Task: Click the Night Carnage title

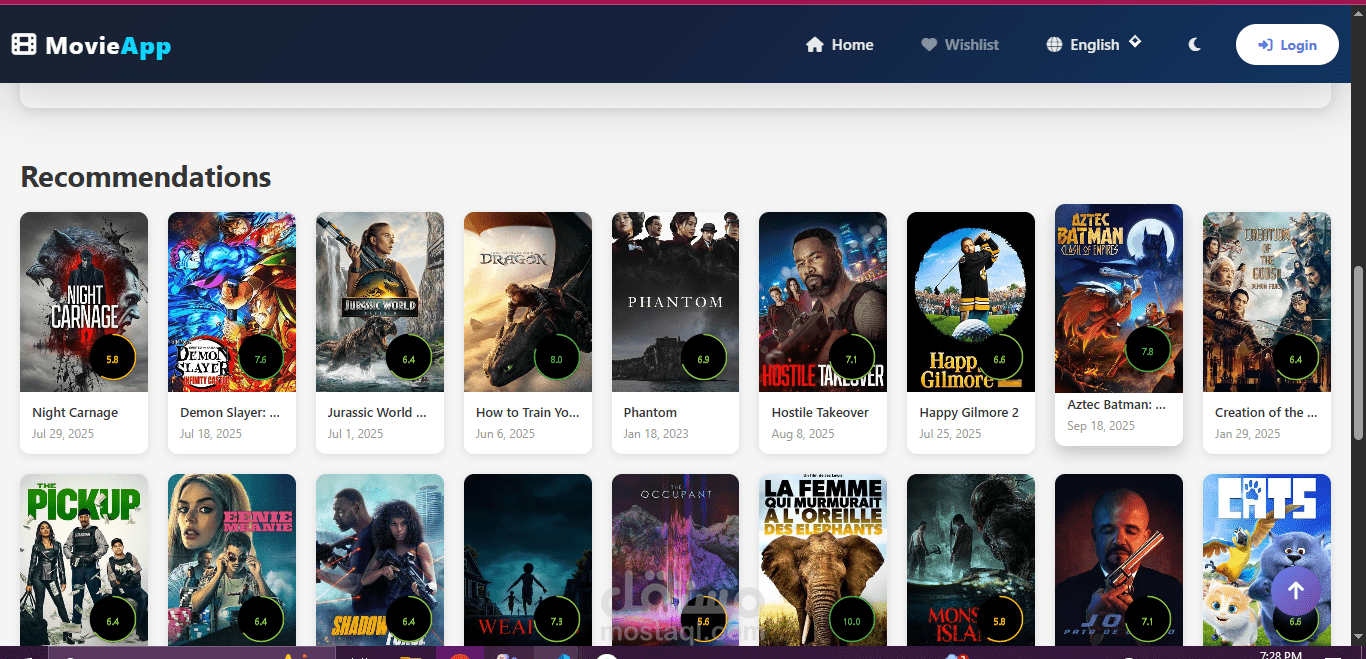Action: [x=75, y=412]
